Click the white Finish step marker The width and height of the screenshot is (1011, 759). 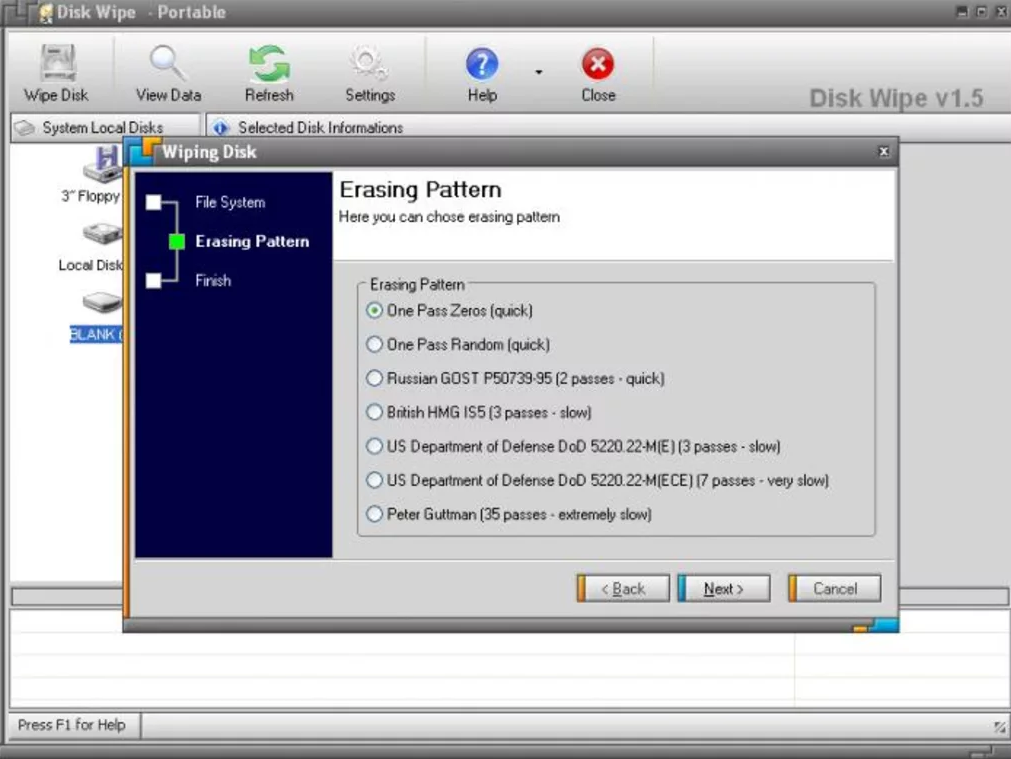point(153,281)
